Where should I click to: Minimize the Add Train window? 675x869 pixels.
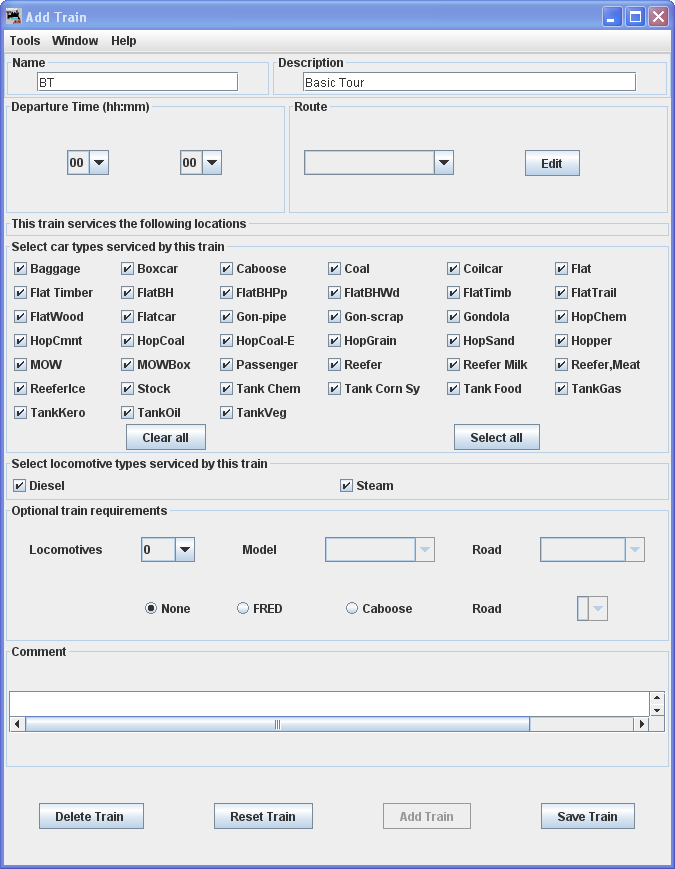point(612,16)
